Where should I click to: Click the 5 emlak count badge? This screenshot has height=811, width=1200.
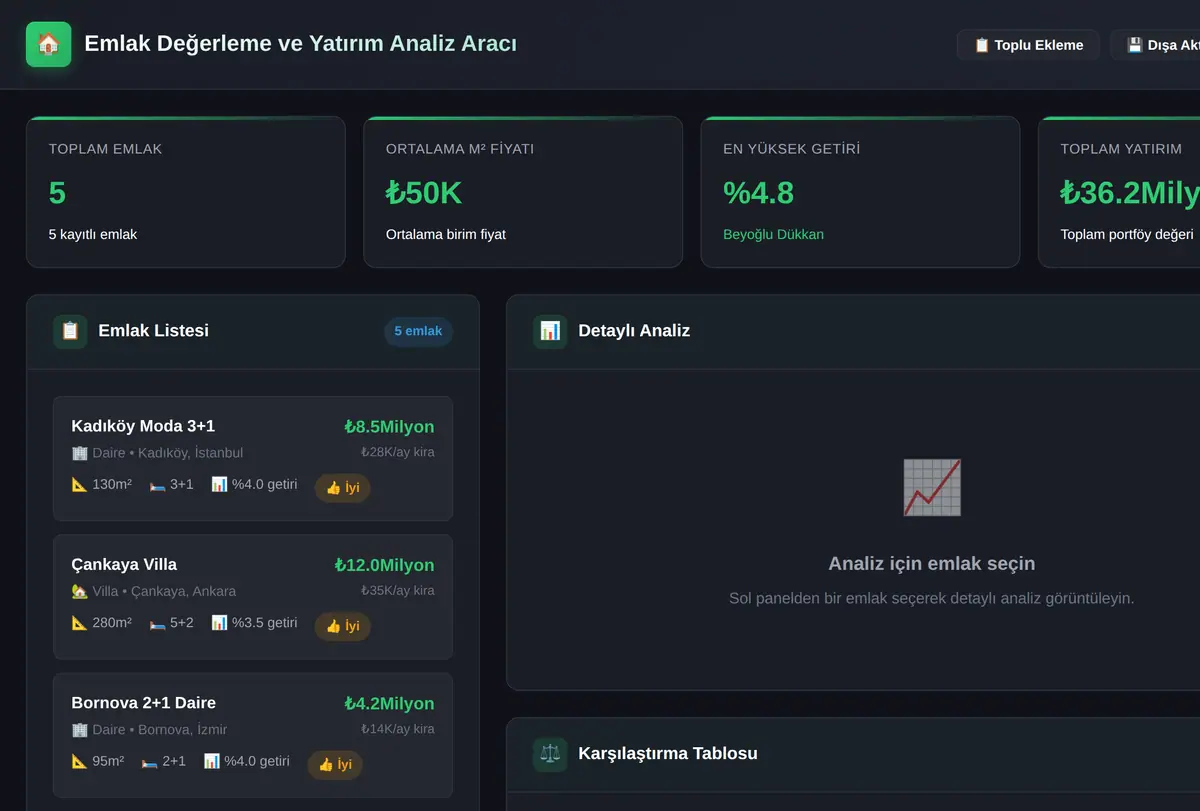tap(418, 332)
